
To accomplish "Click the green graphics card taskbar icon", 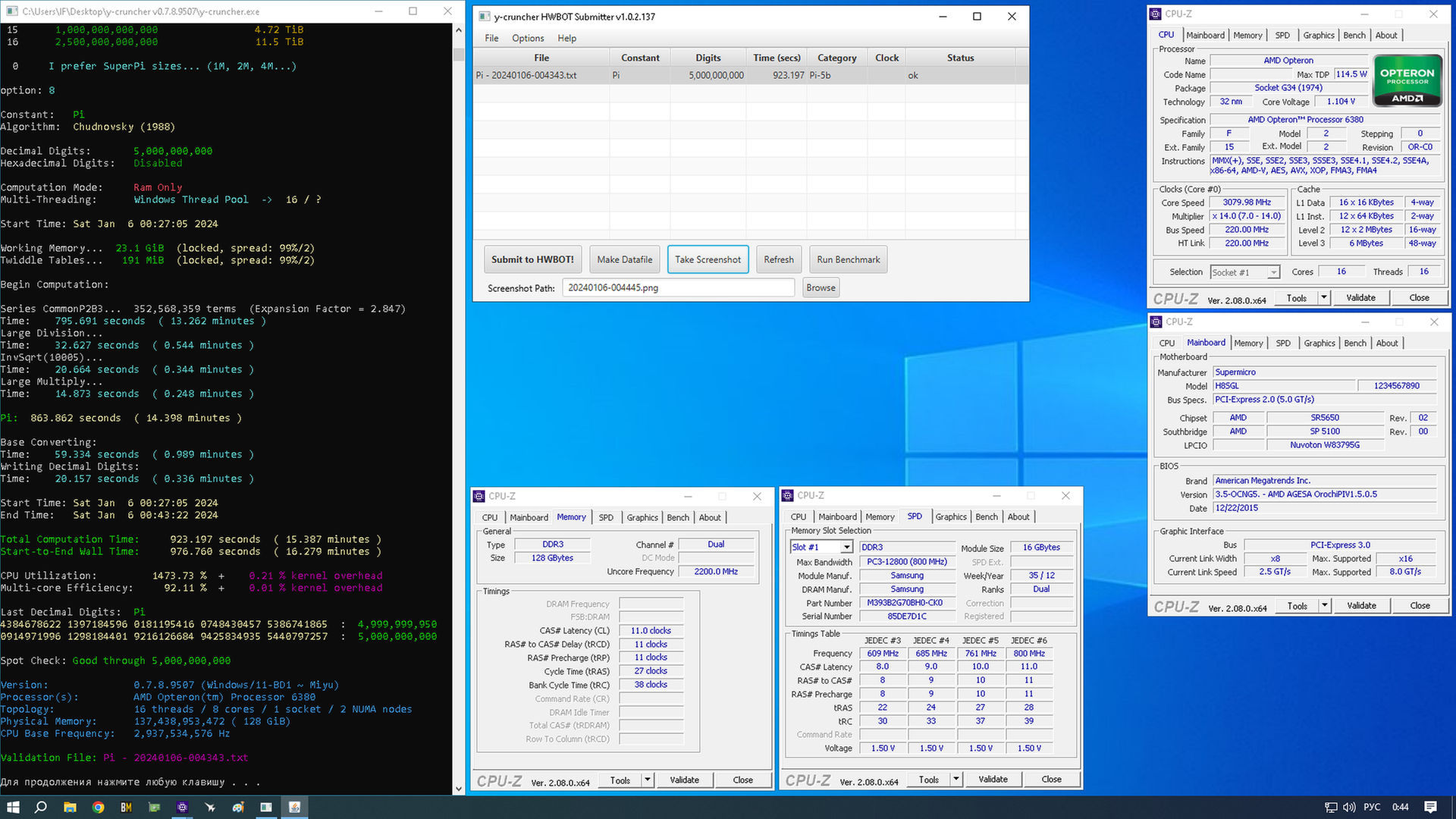I will (x=154, y=807).
